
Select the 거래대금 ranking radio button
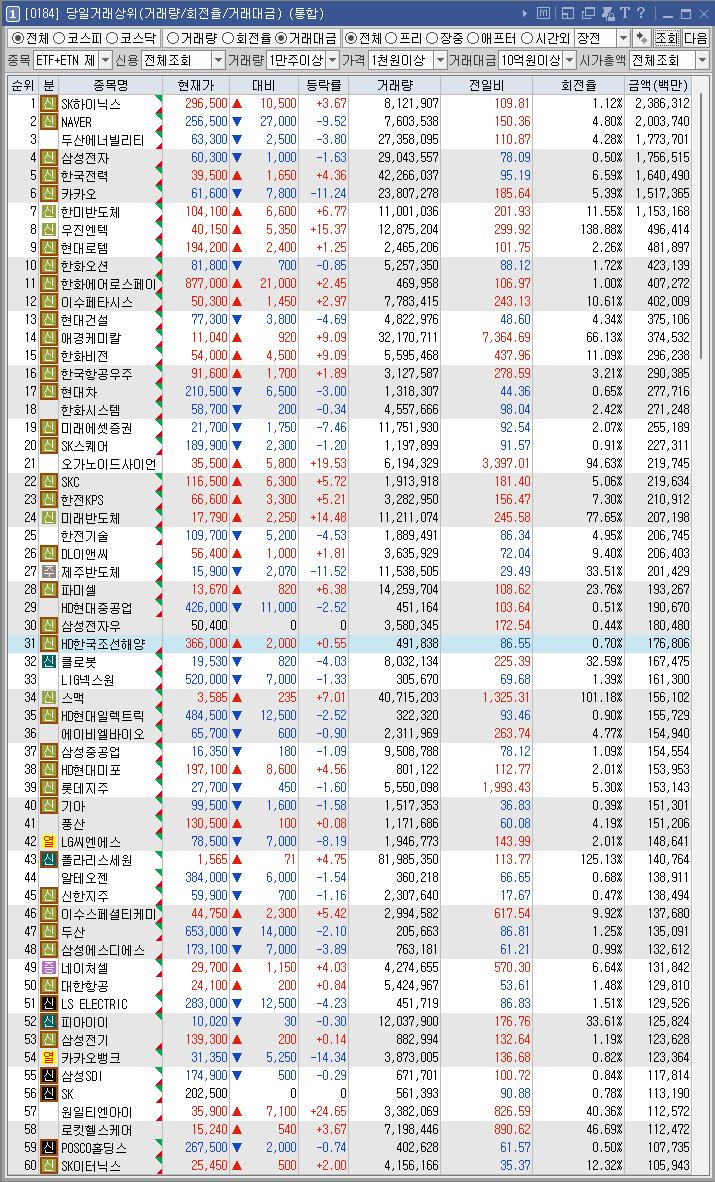305,38
